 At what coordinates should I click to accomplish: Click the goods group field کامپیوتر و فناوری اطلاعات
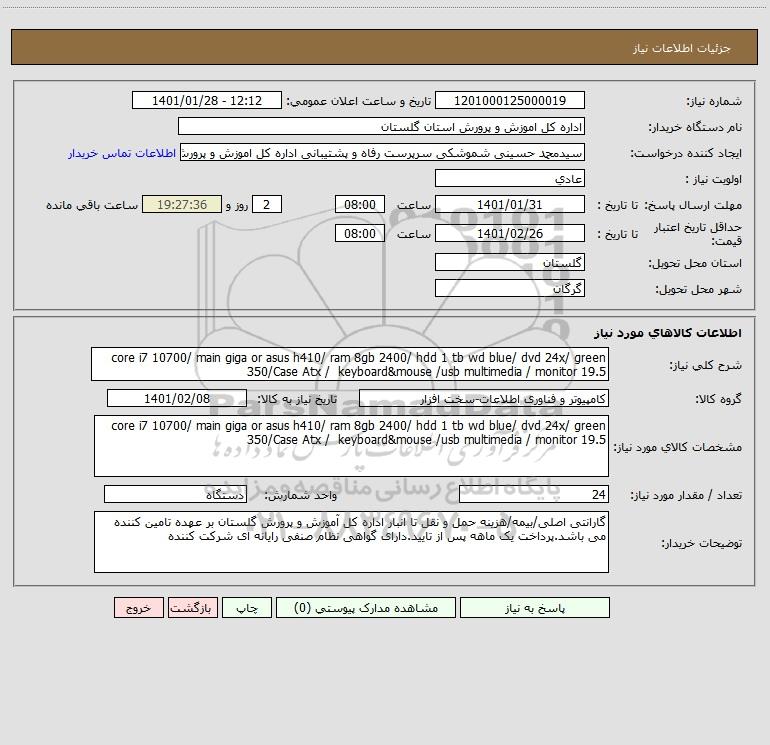coord(484,398)
